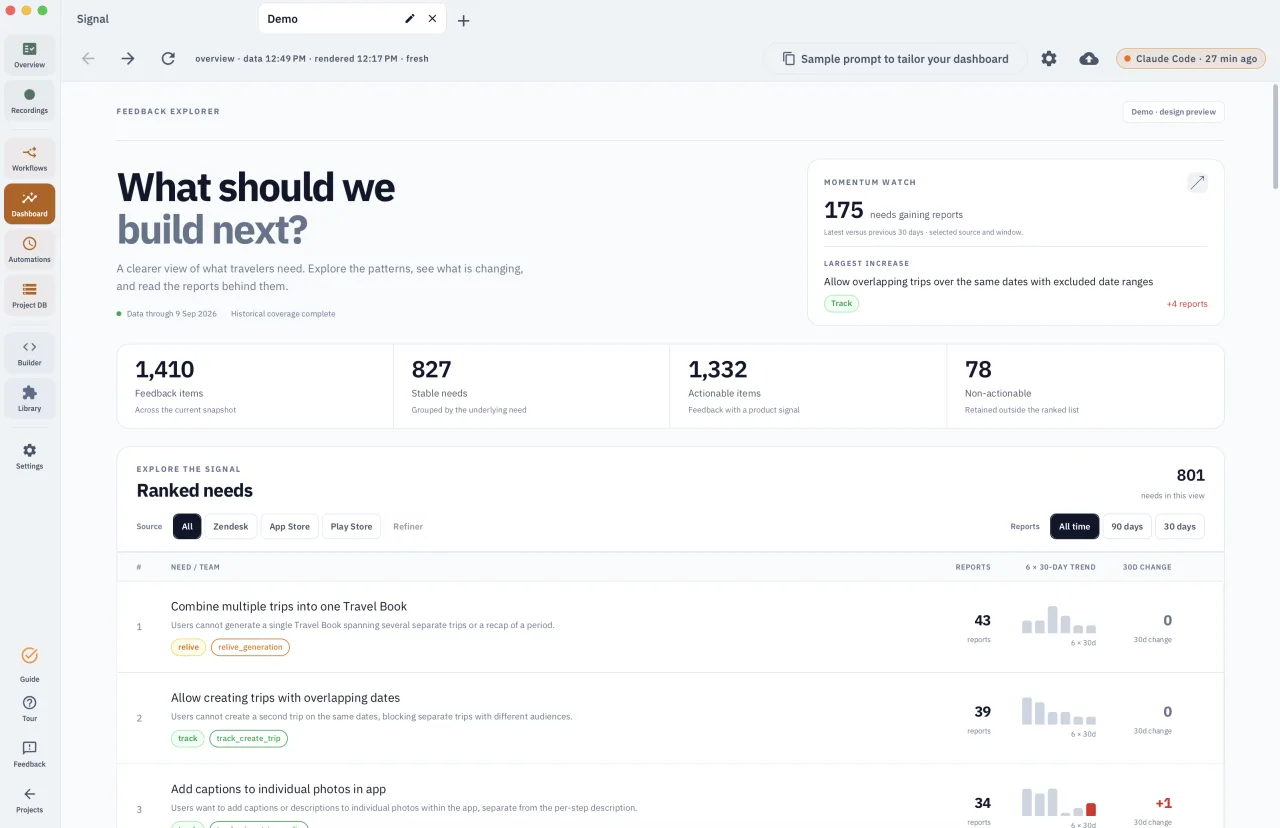Image resolution: width=1280 pixels, height=828 pixels.
Task: Open the Workflows sidebar section
Action: 29,159
